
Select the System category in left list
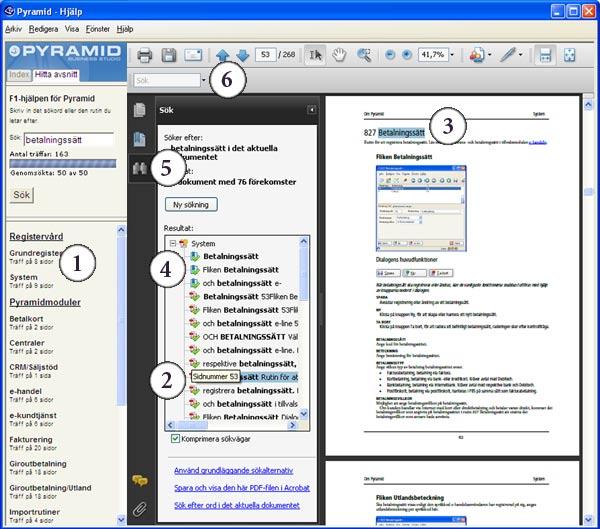pyautogui.click(x=23, y=277)
